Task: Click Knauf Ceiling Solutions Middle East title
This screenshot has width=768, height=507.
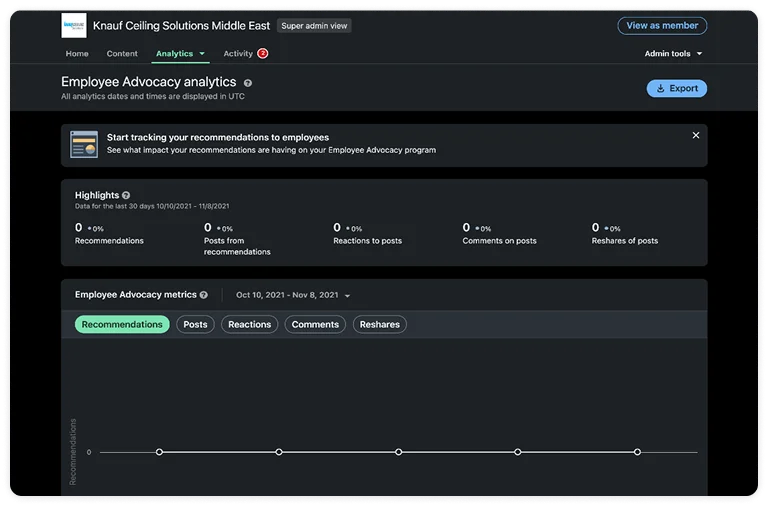Action: (181, 25)
